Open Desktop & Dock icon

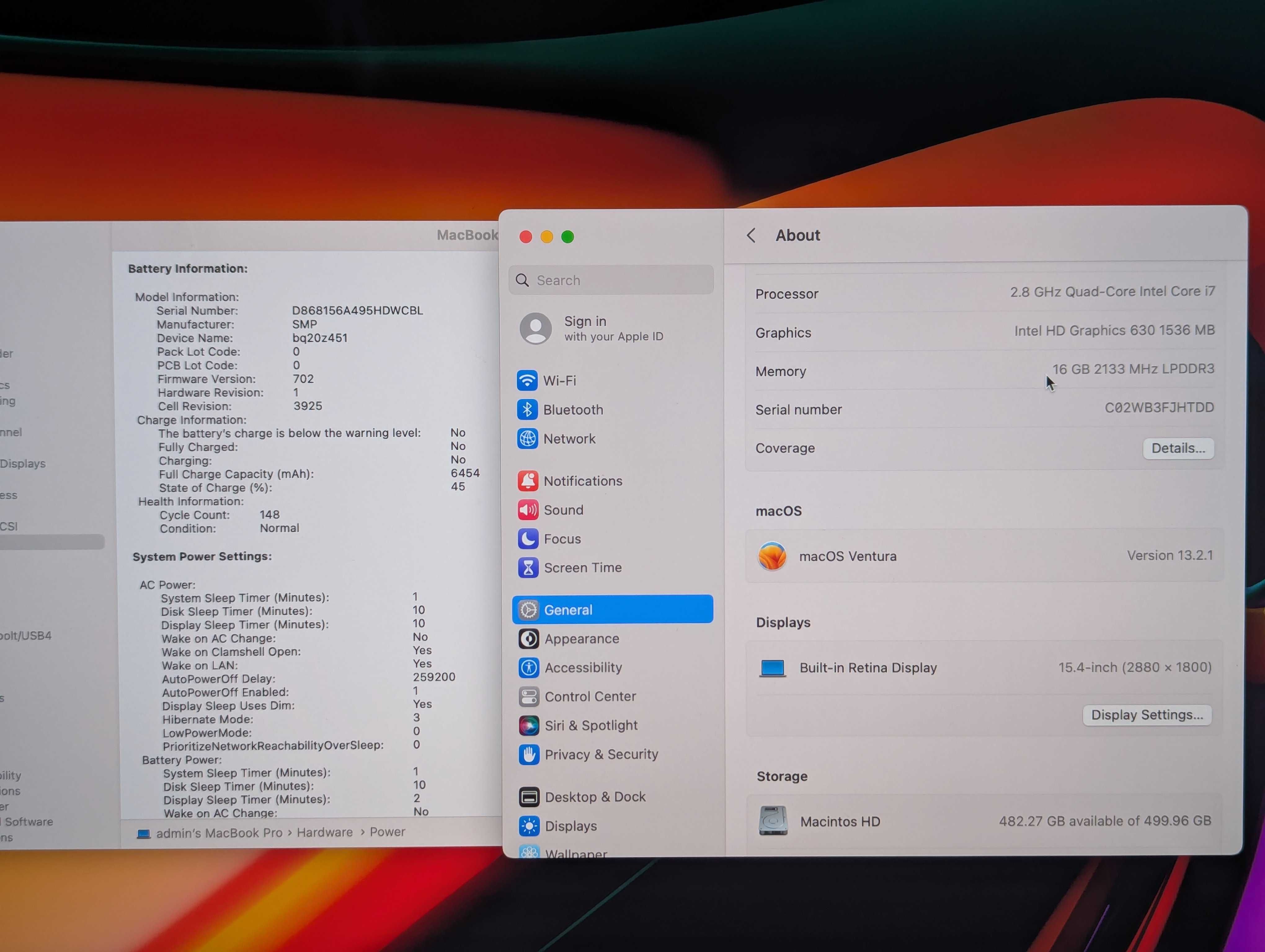pos(529,796)
